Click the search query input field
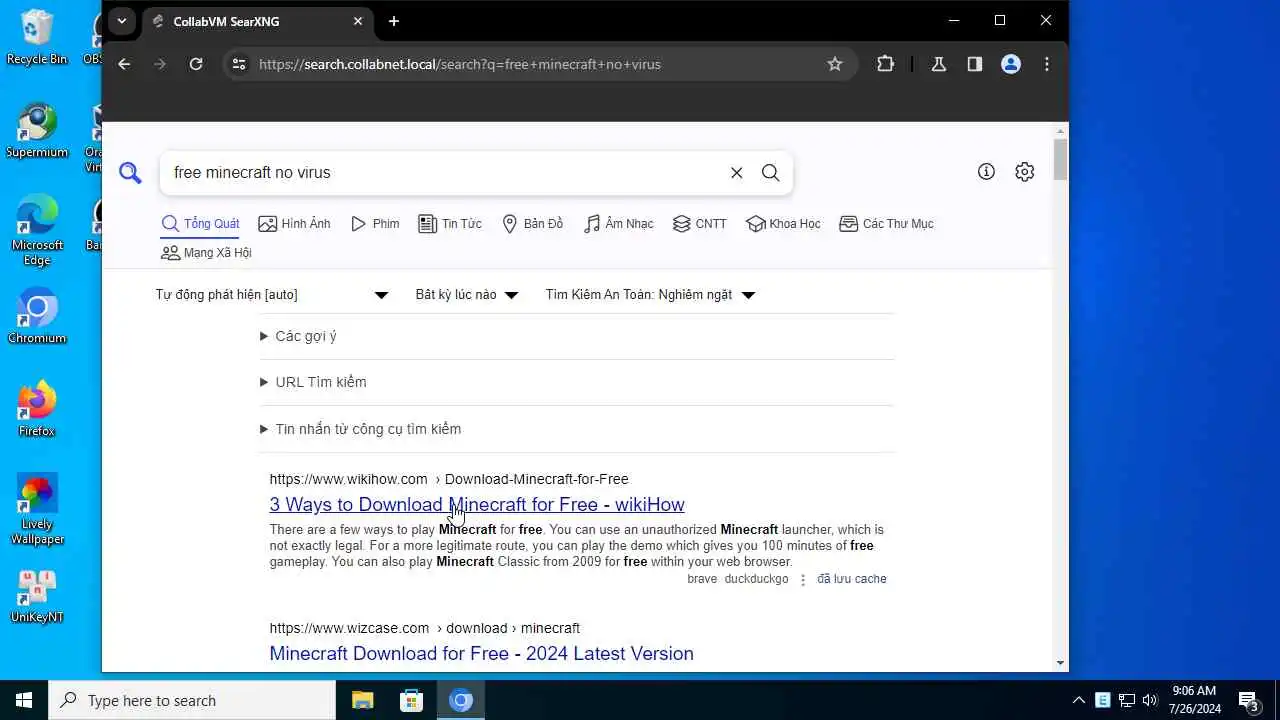 tap(445, 173)
